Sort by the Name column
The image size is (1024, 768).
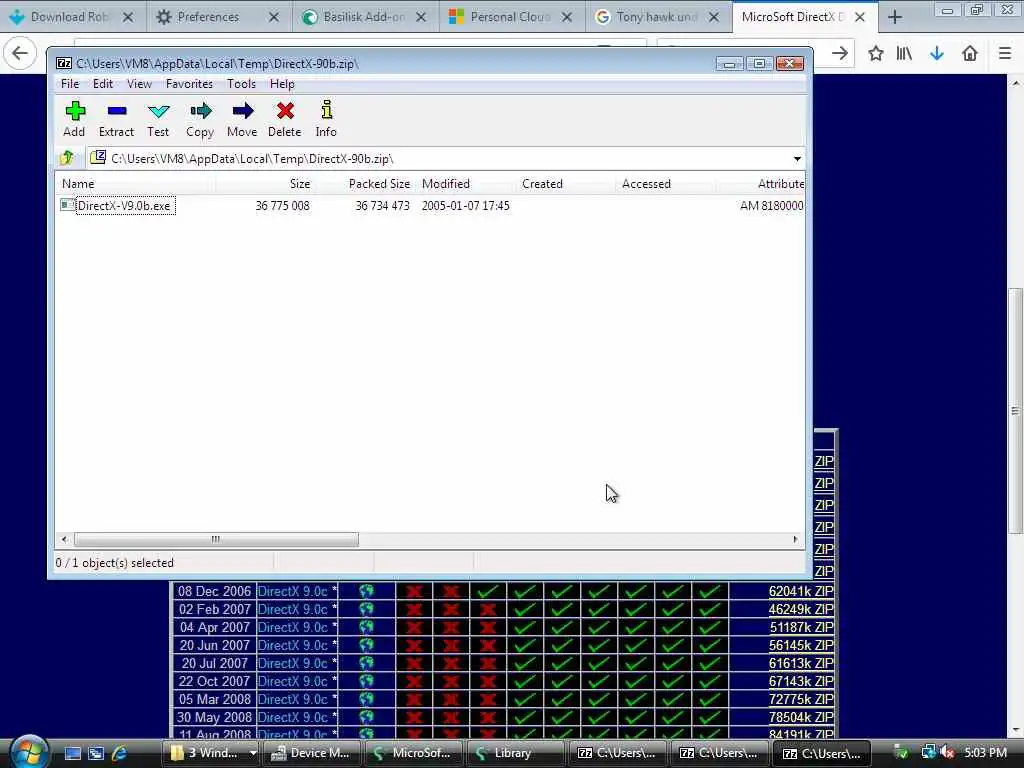coord(136,184)
